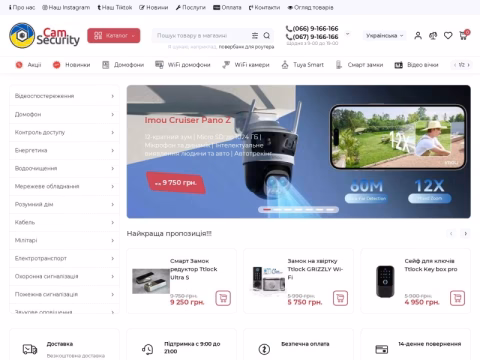Go to previous category bar page arrow
The width and height of the screenshot is (480, 360).
click(x=455, y=65)
